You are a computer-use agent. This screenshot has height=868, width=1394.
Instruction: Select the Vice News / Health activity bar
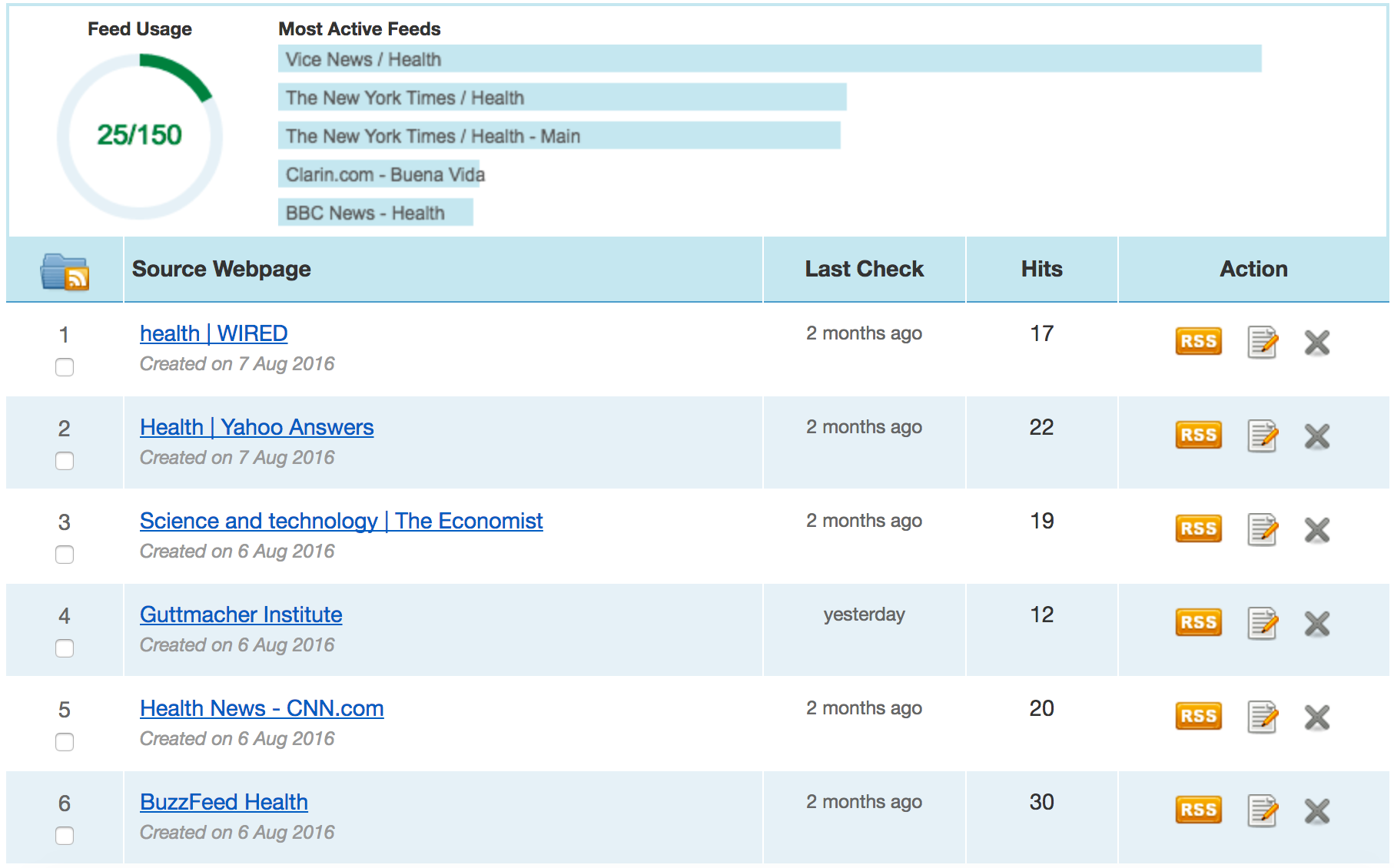coord(769,59)
